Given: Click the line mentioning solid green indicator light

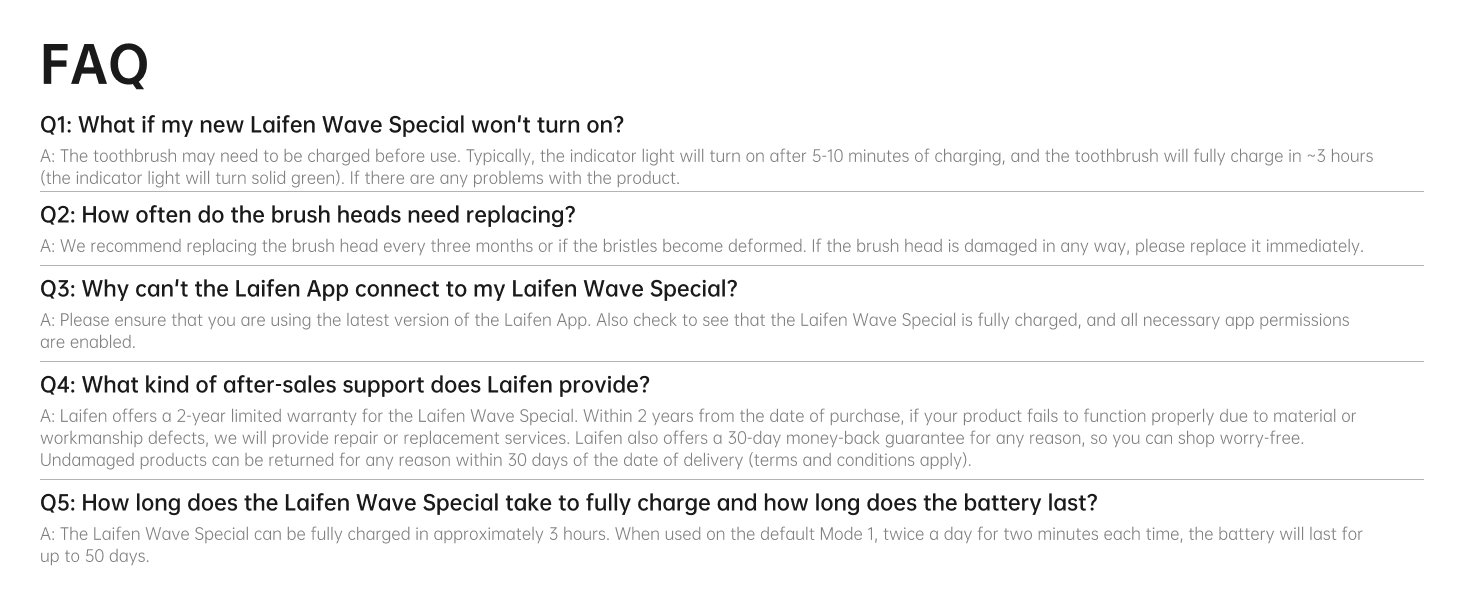Looking at the screenshot, I should tap(360, 178).
